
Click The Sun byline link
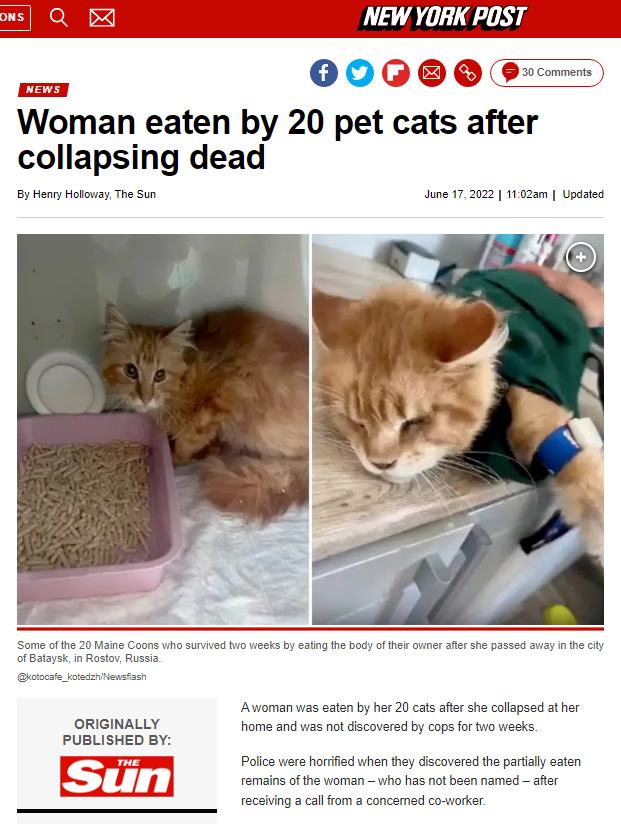click(x=135, y=194)
